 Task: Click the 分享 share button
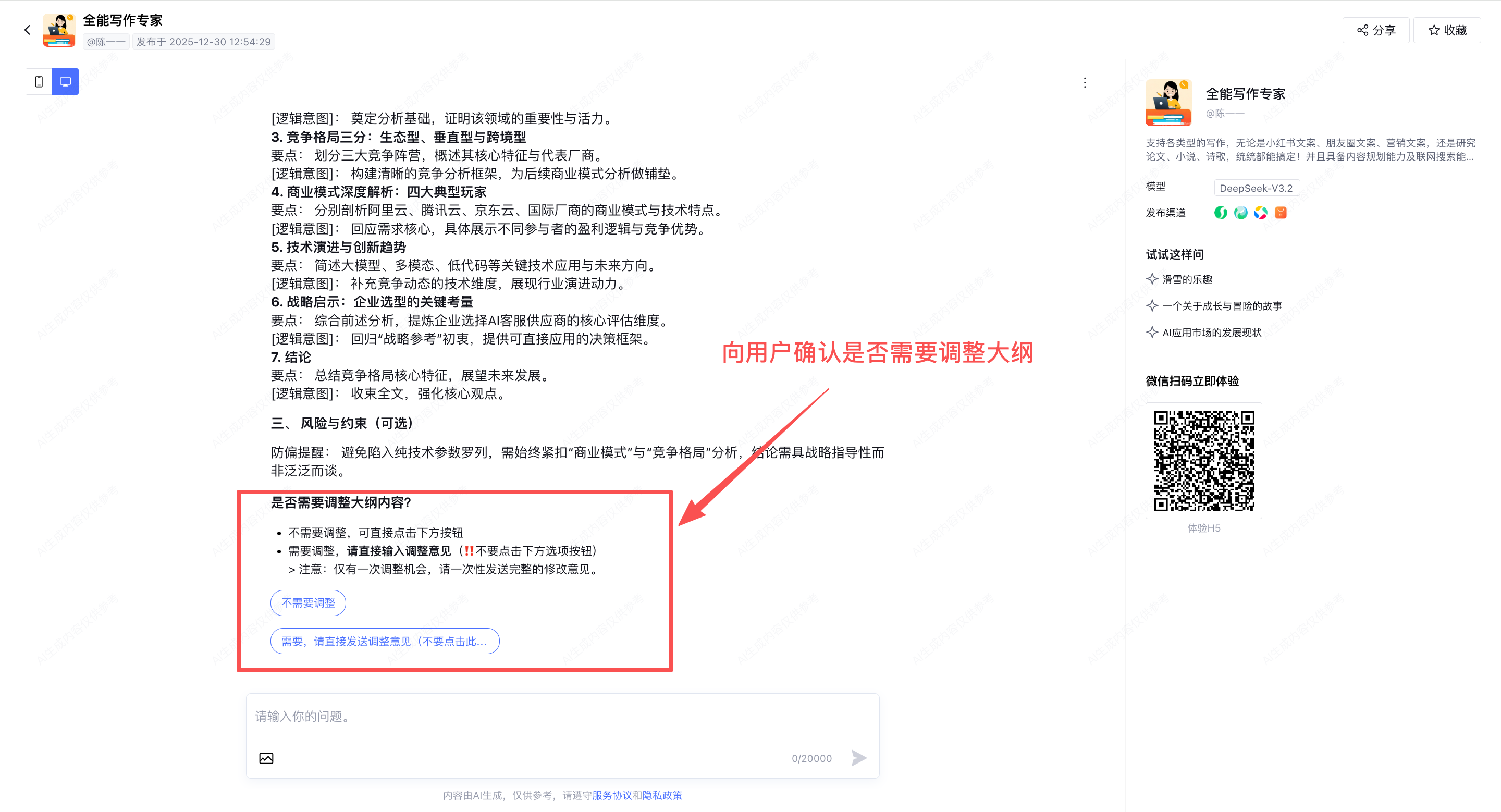tap(1376, 30)
